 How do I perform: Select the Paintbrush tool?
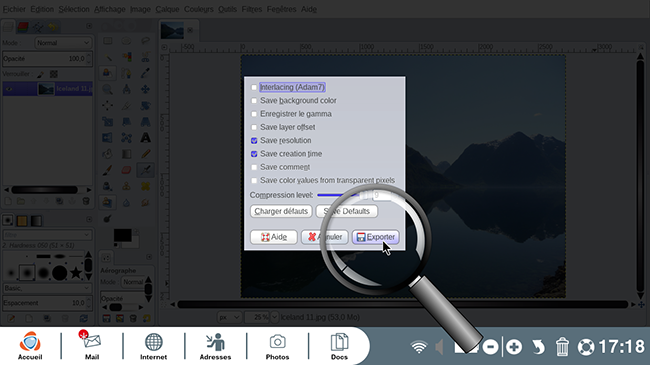click(x=108, y=170)
